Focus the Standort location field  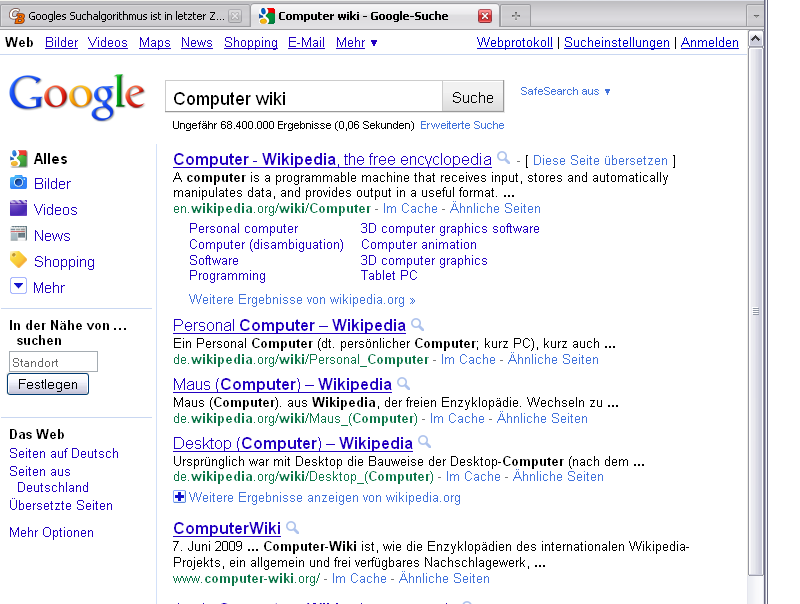coord(53,362)
